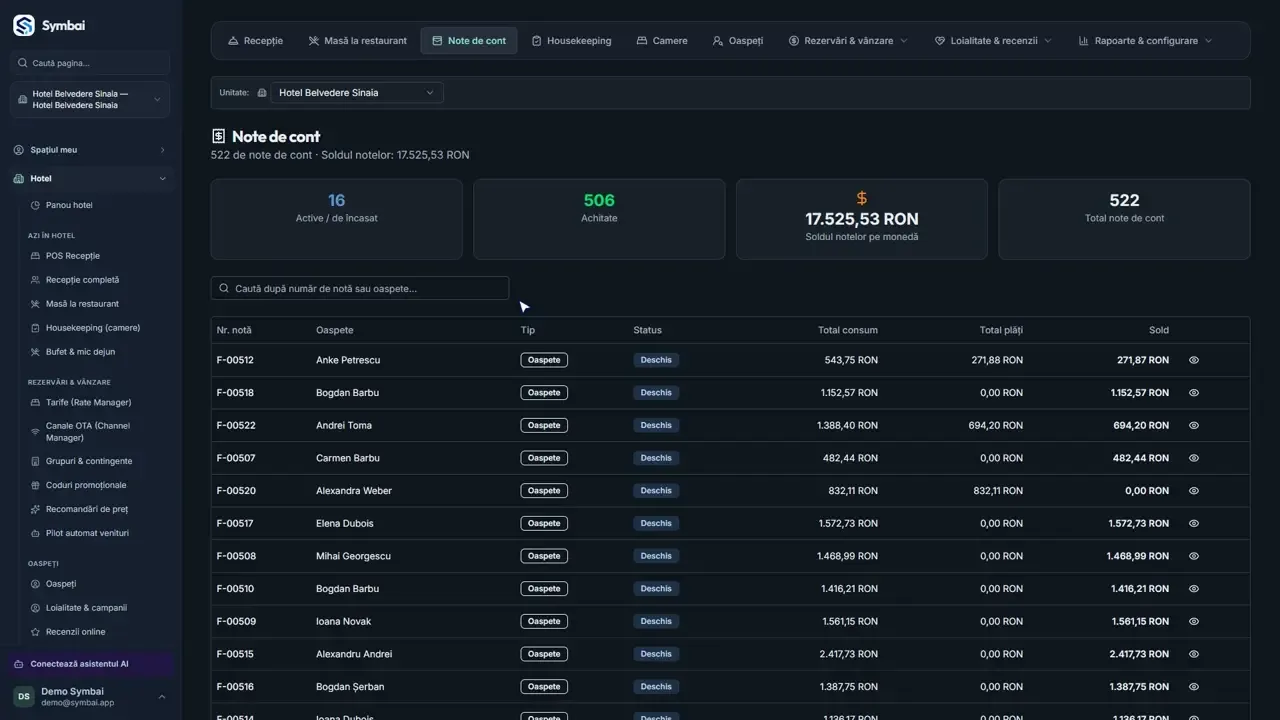The width and height of the screenshot is (1280, 720).
Task: Open Unitate dropdown Hotel Belvedere Sinaia
Action: (357, 93)
